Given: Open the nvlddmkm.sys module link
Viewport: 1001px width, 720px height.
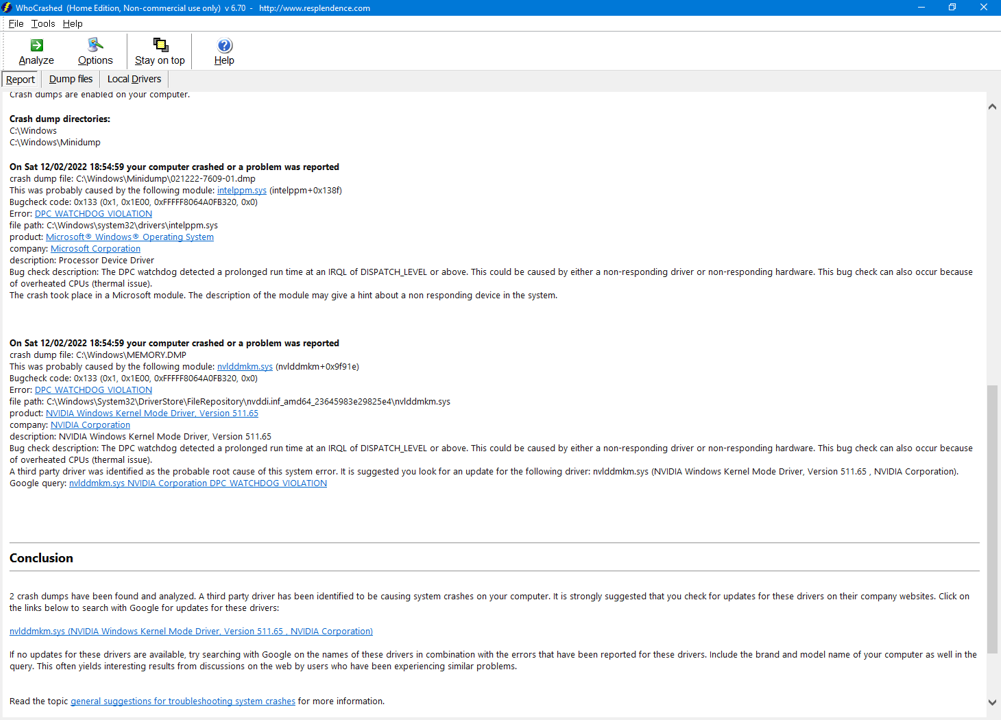Looking at the screenshot, I should pyautogui.click(x=245, y=366).
